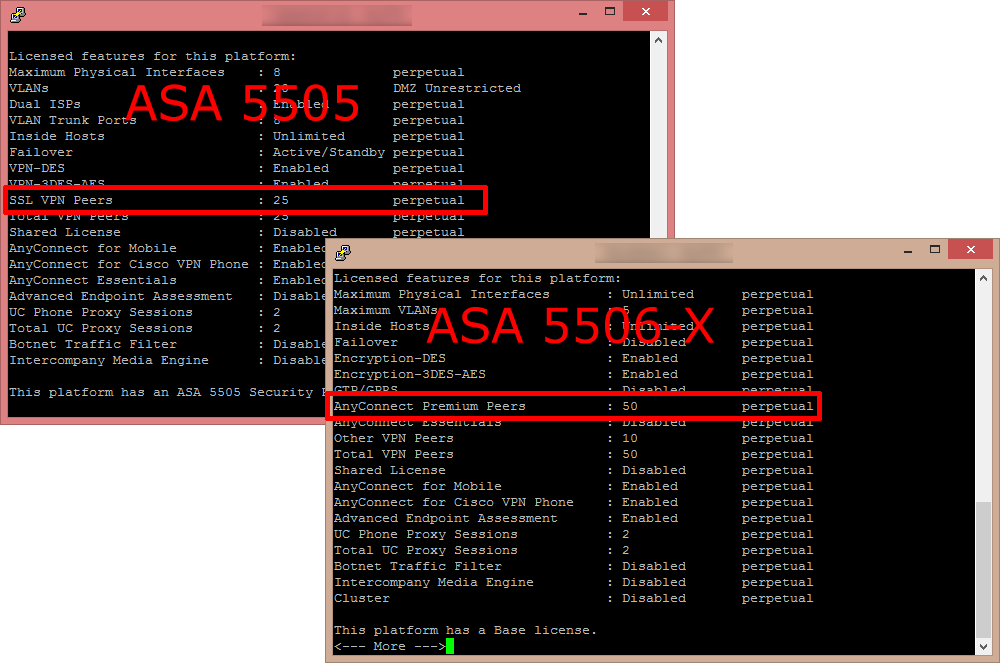The width and height of the screenshot is (1000, 663).
Task: Click 'Other VPN Peers' label
Action: 393,439
